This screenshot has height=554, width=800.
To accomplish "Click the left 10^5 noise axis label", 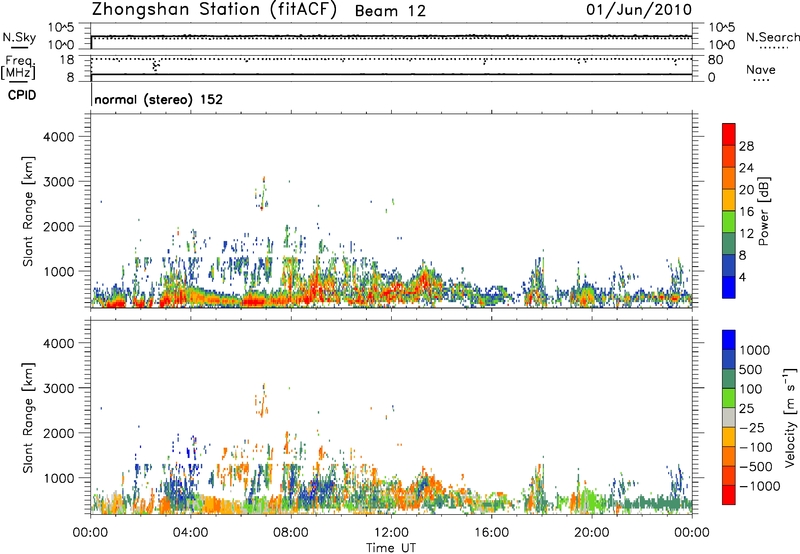I will pyautogui.click(x=61, y=27).
